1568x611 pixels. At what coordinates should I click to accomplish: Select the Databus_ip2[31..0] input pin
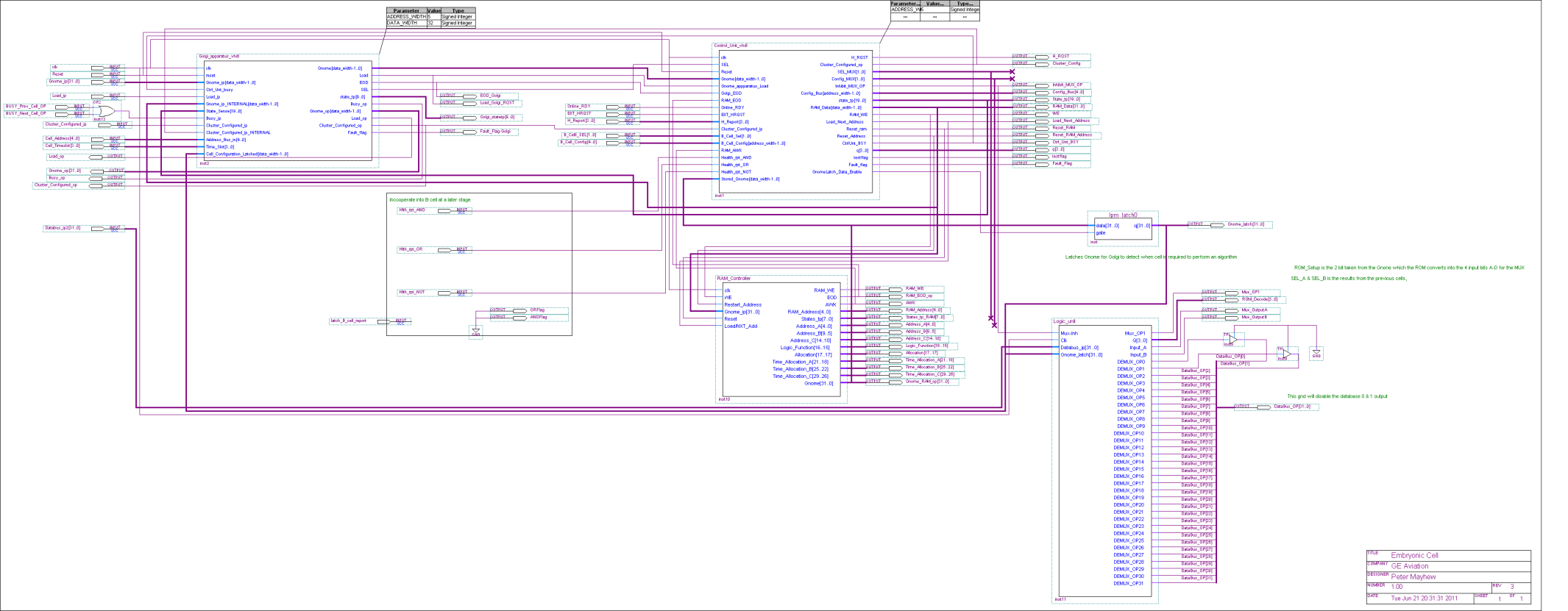coord(98,229)
